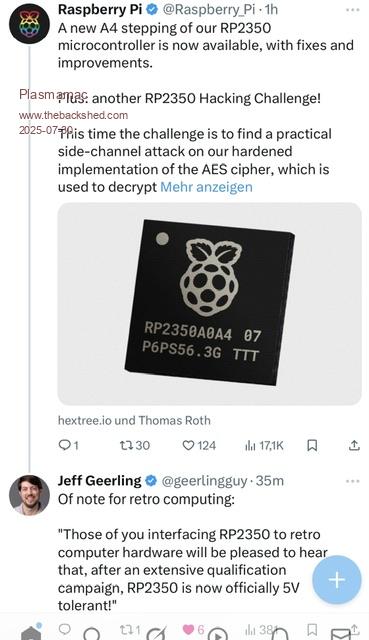
Task: Bookmark the Raspberry Pi tweet
Action: click(x=312, y=445)
